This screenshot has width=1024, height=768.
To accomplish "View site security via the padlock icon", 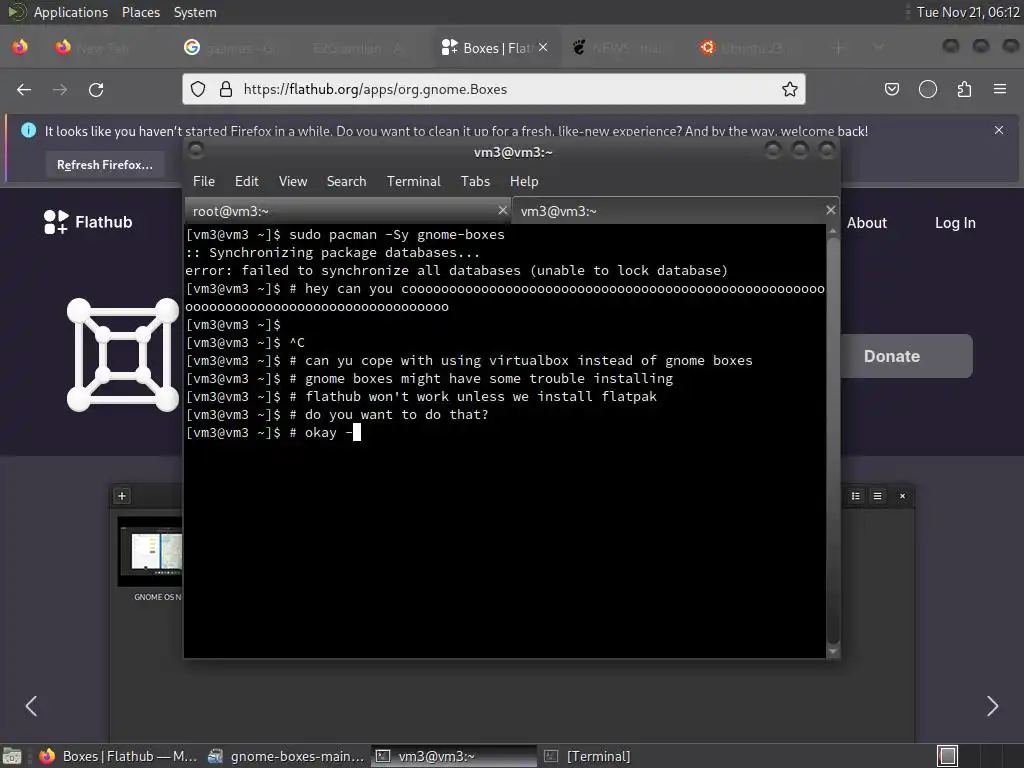I will coord(225,89).
